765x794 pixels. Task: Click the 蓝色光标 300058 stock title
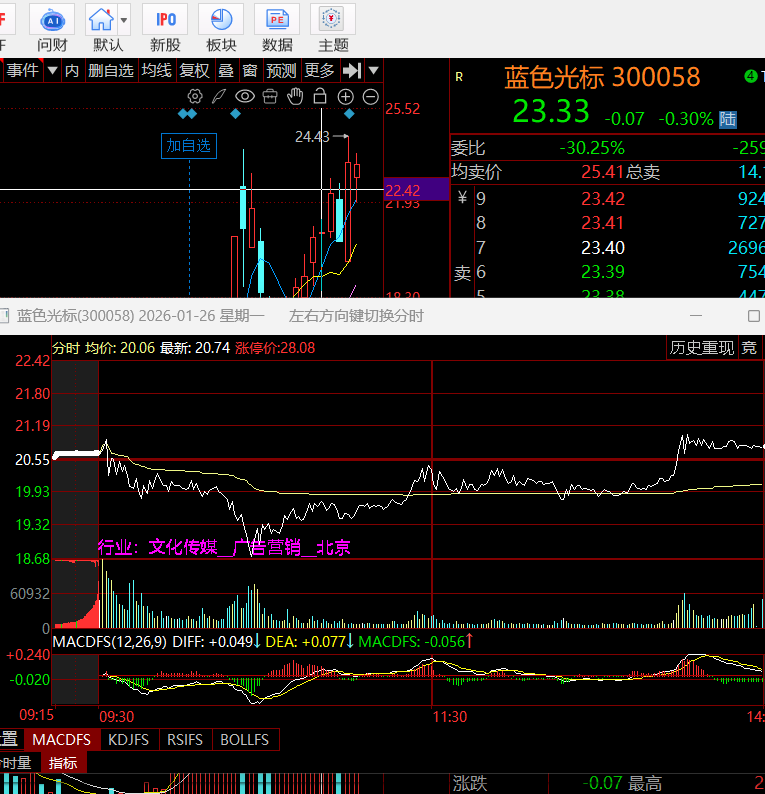pyautogui.click(x=602, y=77)
